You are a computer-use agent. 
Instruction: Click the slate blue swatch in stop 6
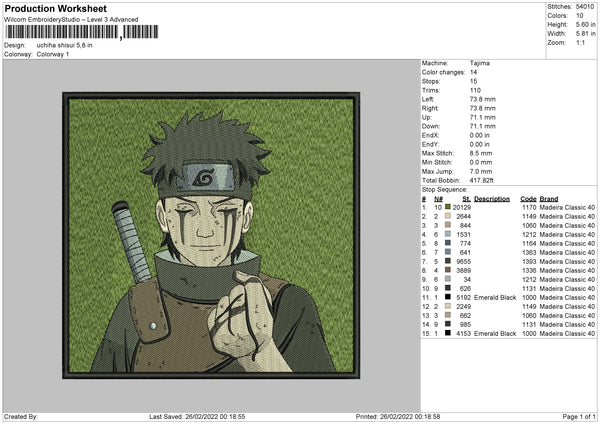tap(447, 252)
